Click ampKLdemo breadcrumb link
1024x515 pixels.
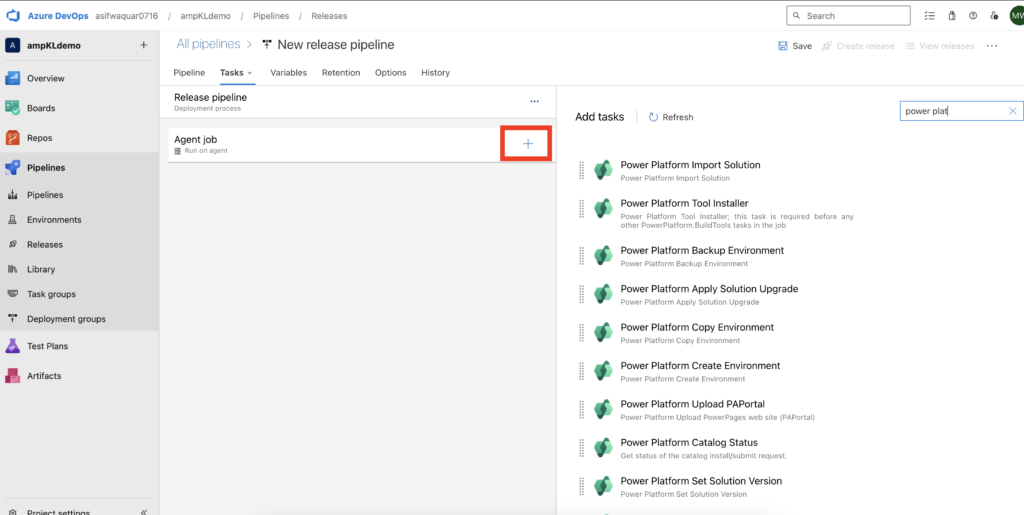(206, 16)
